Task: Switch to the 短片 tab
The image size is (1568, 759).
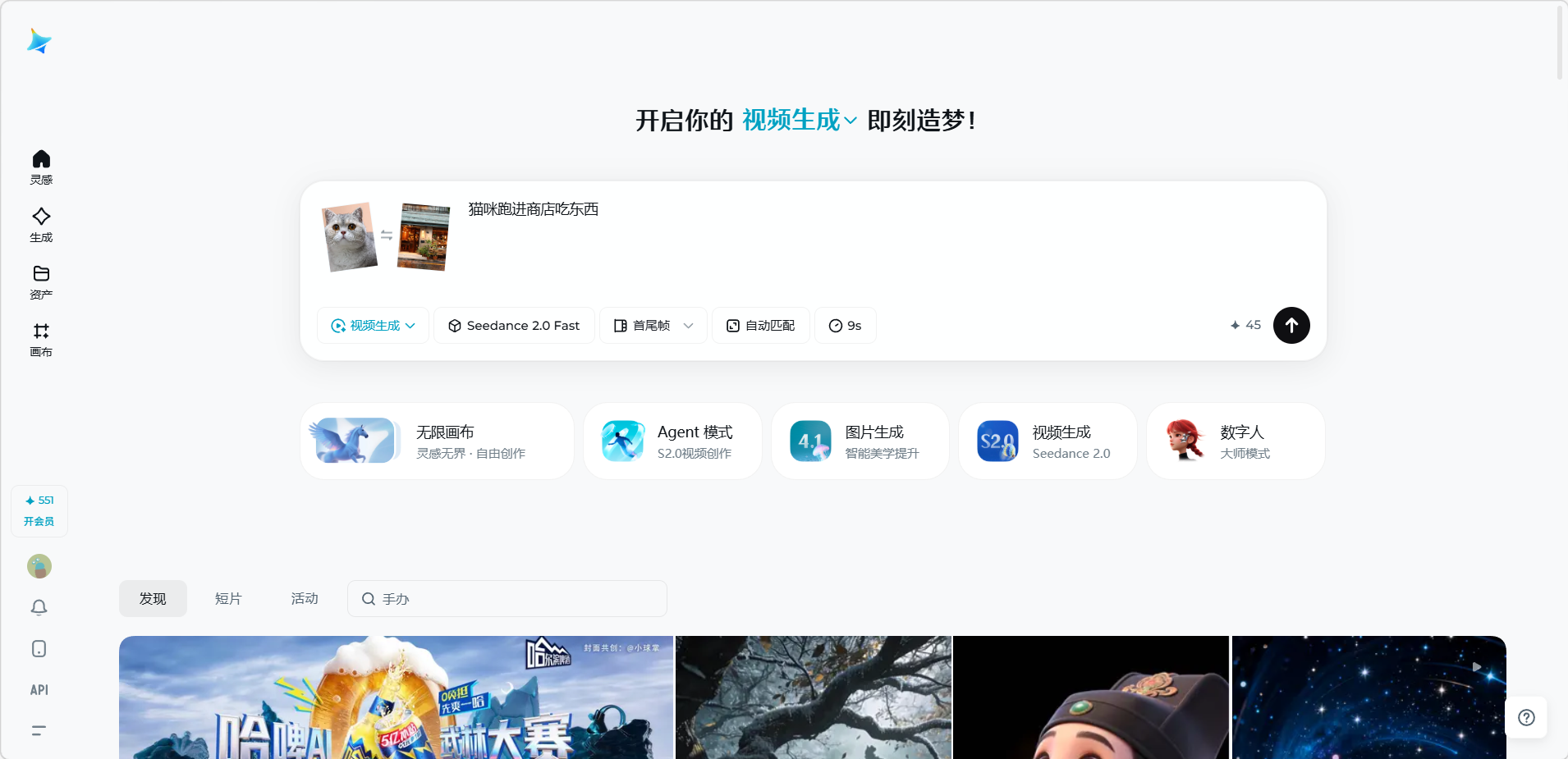Action: click(x=228, y=599)
